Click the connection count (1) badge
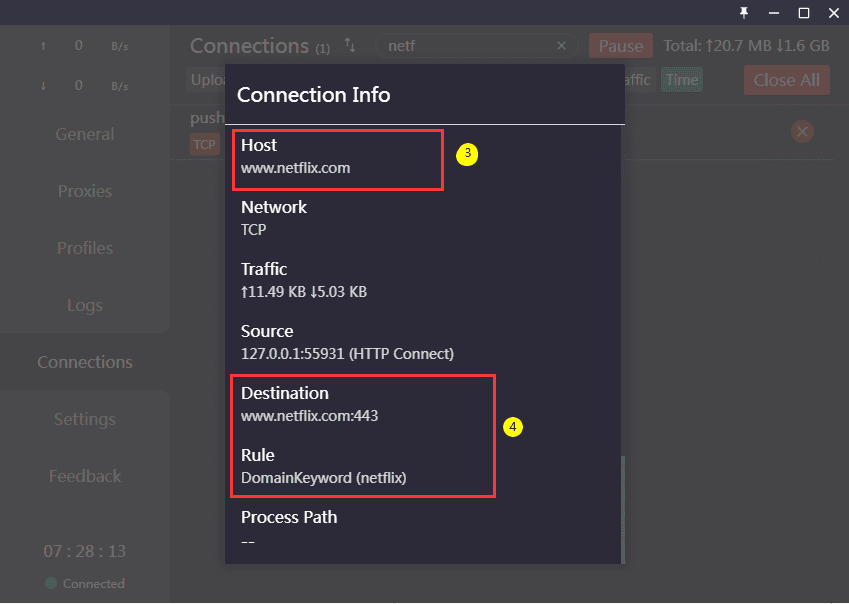This screenshot has height=604, width=849. 323,49
